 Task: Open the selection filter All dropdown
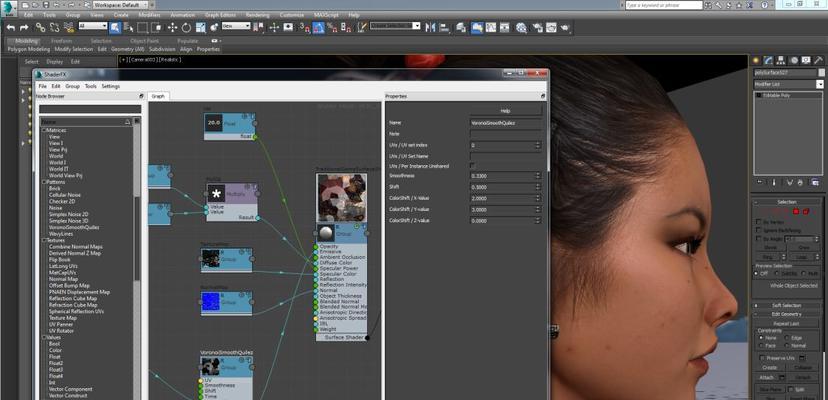[93, 25]
